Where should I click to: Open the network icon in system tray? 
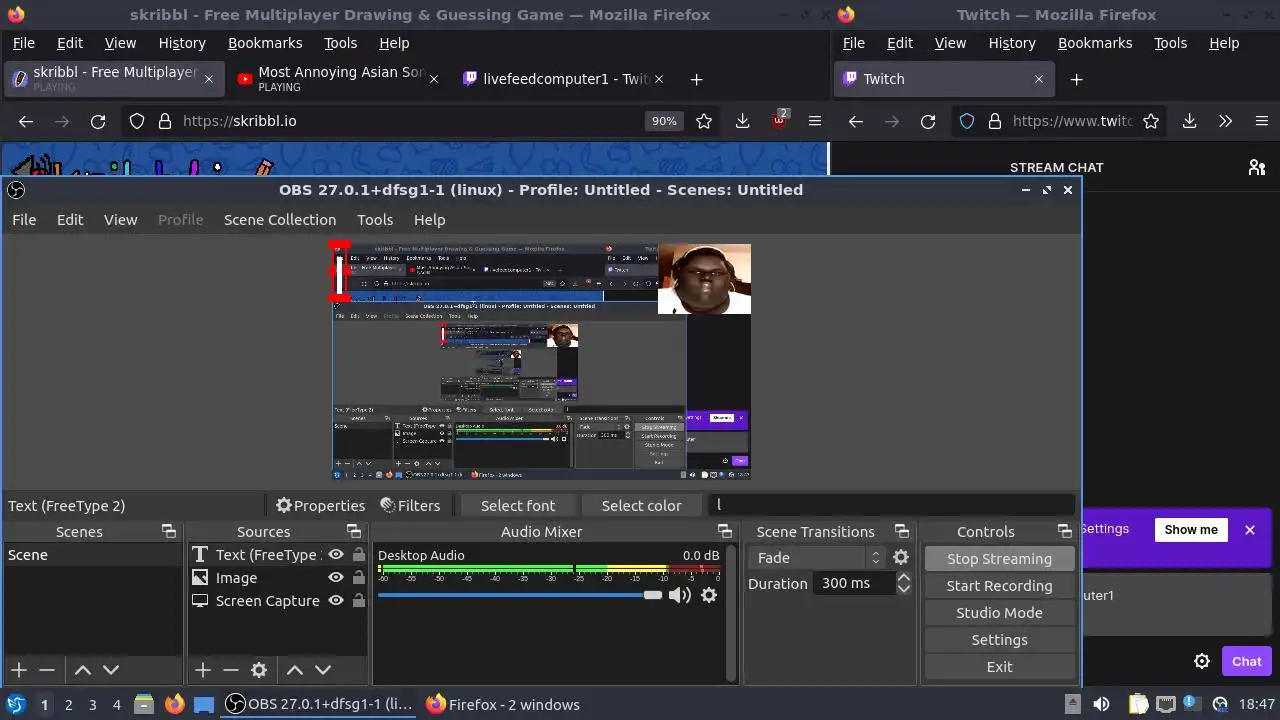pos(1165,704)
